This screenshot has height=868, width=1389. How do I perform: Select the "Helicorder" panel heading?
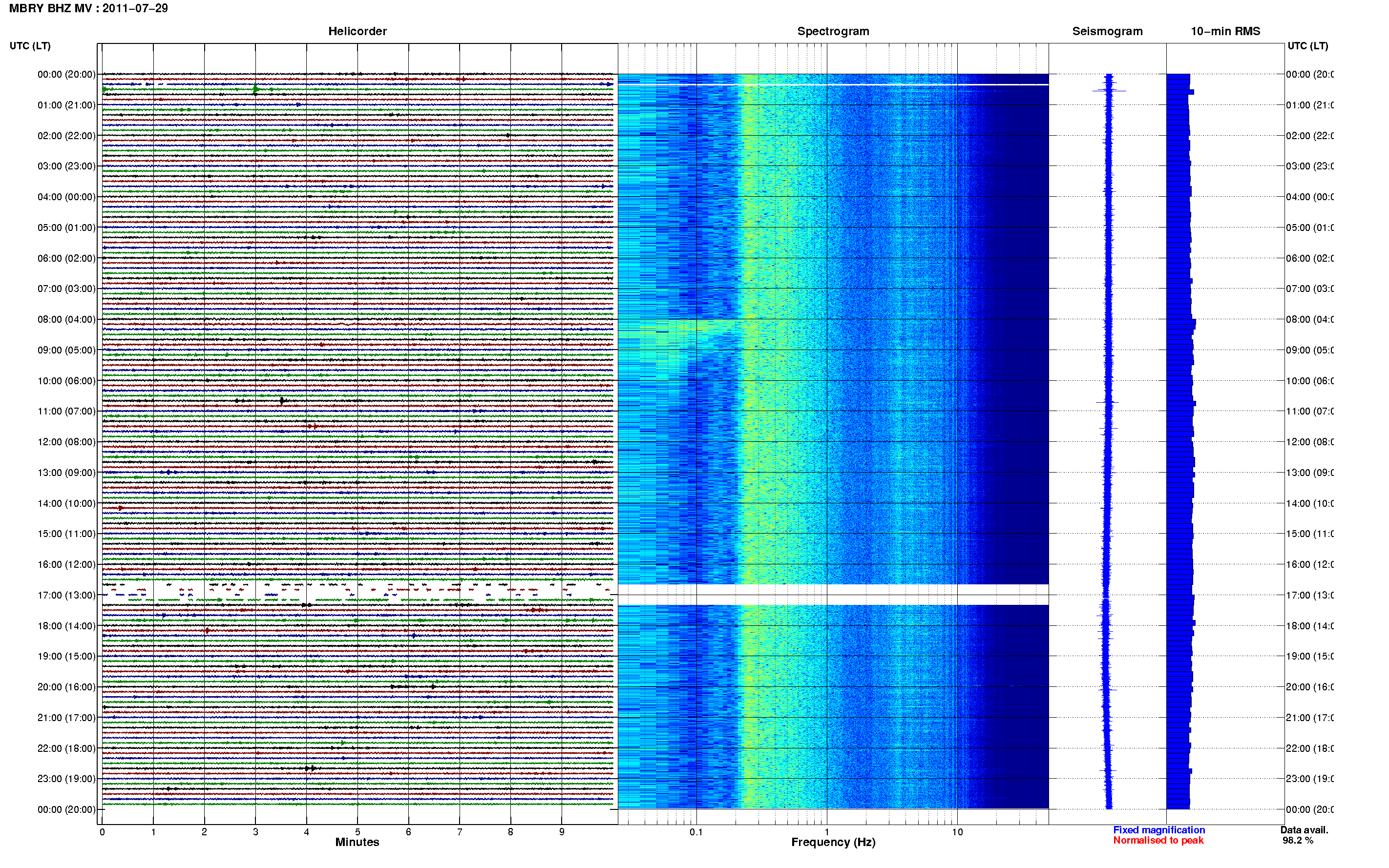(357, 31)
